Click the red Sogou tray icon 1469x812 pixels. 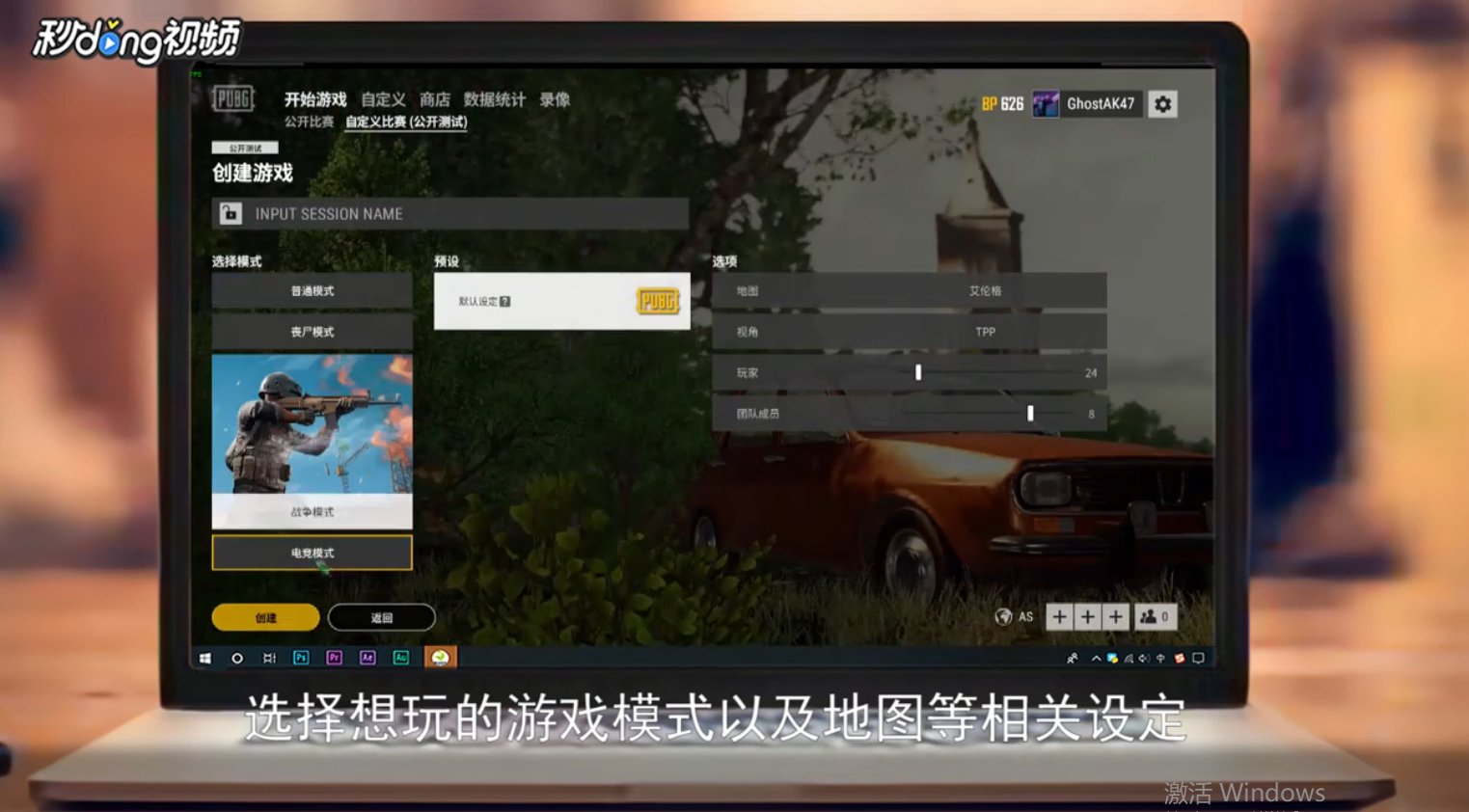pyautogui.click(x=1179, y=658)
